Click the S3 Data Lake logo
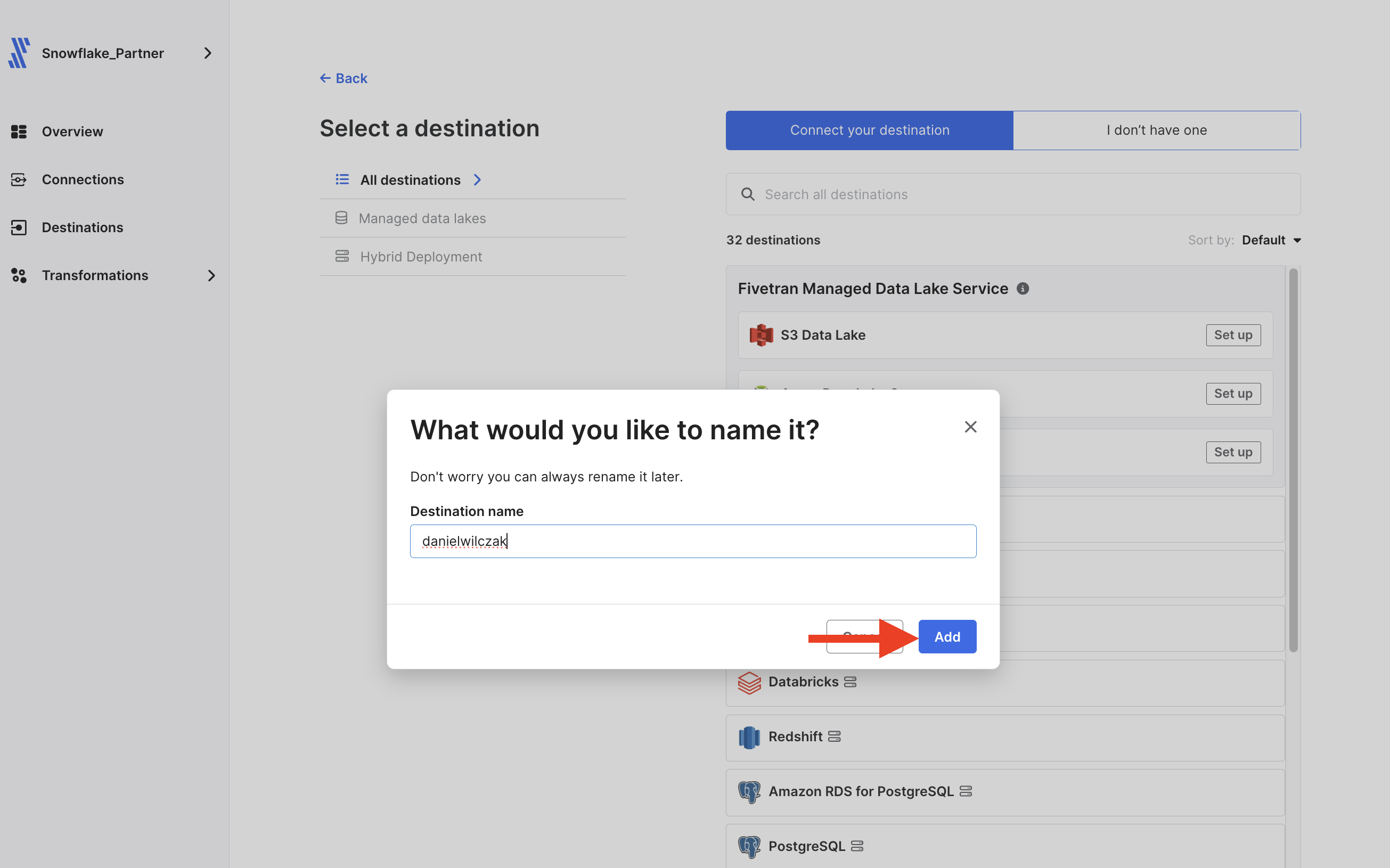 [x=761, y=334]
